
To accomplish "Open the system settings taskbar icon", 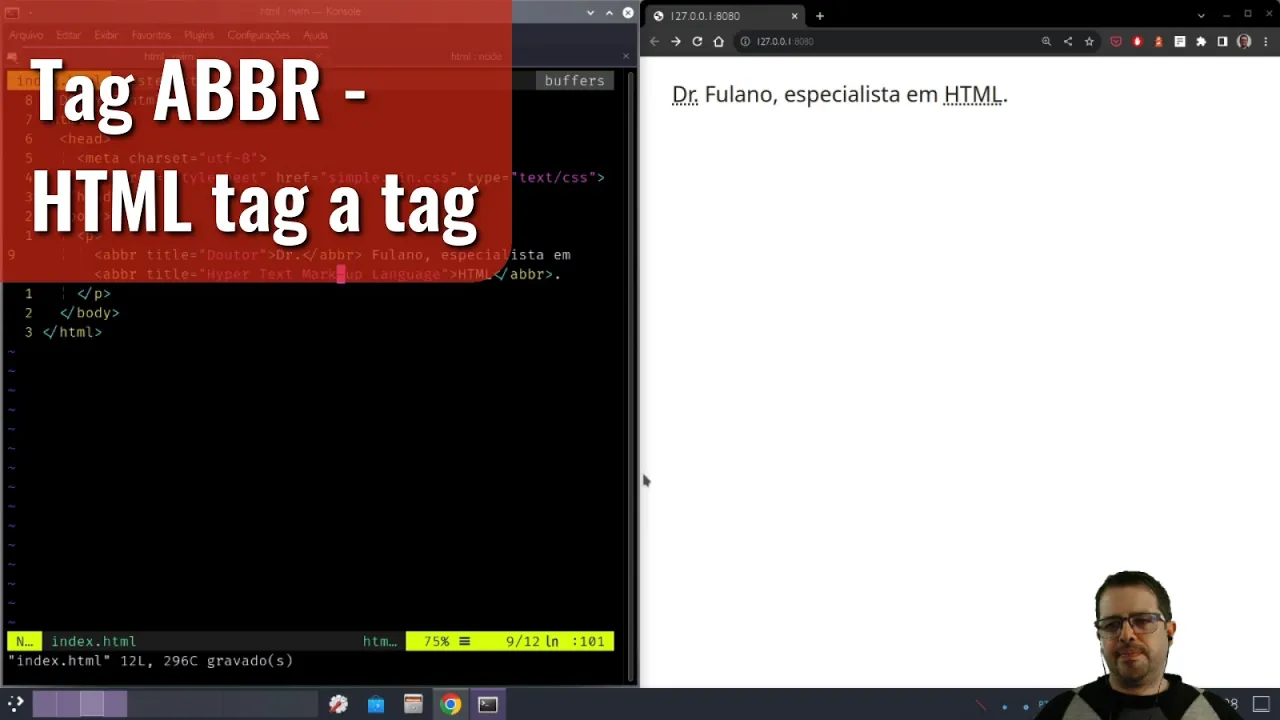I will pyautogui.click(x=338, y=704).
